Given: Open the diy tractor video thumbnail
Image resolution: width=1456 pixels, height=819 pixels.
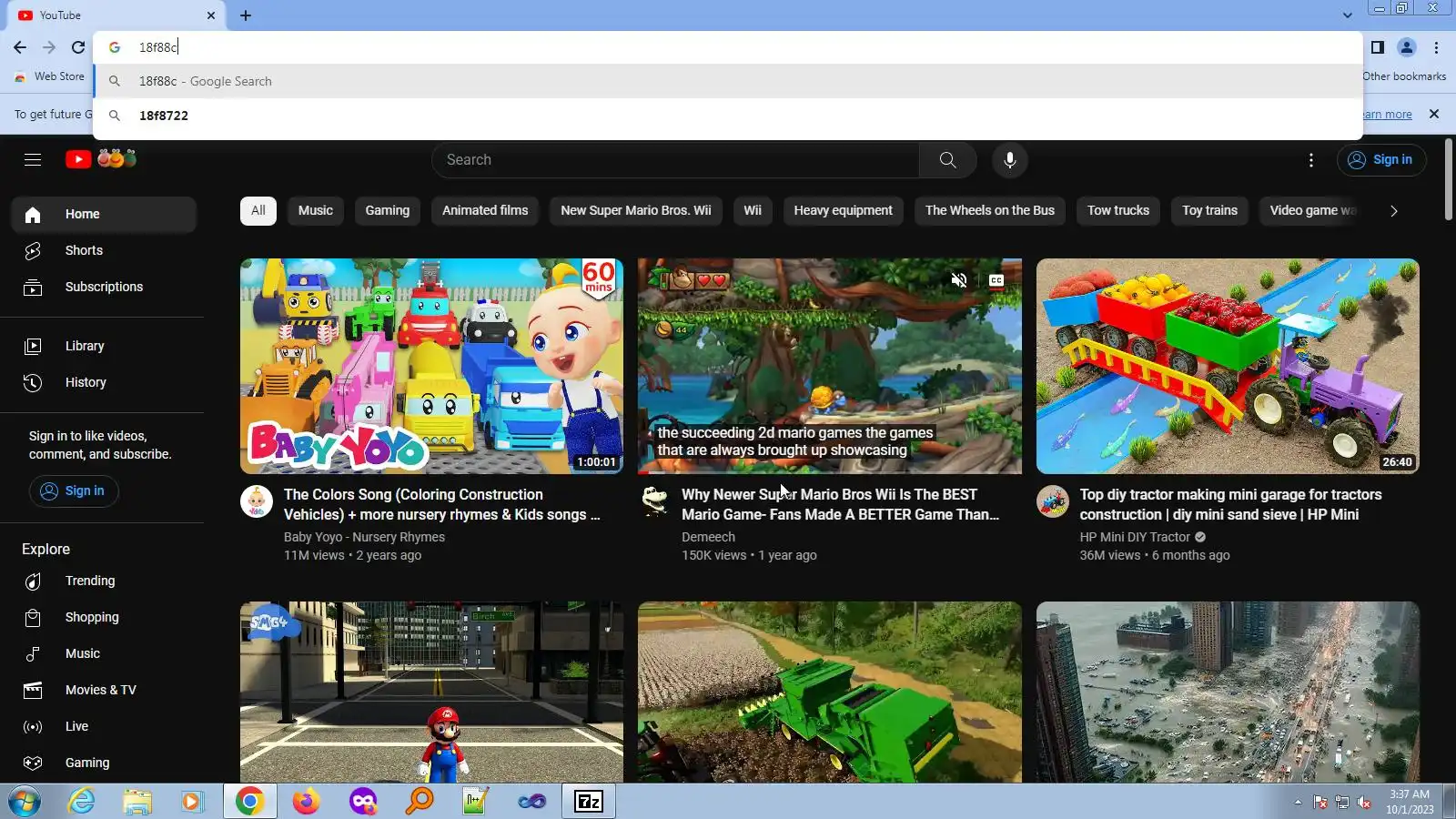Looking at the screenshot, I should pyautogui.click(x=1228, y=366).
